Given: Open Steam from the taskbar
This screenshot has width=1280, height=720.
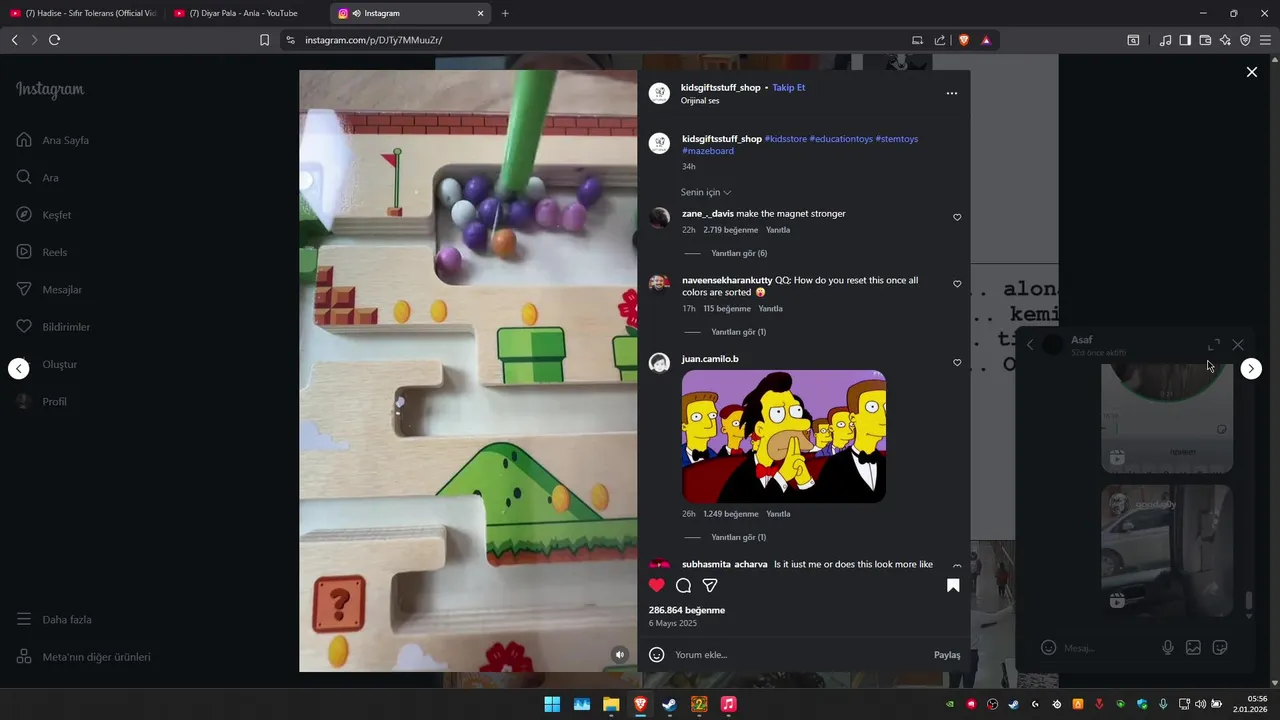Looking at the screenshot, I should tap(669, 704).
